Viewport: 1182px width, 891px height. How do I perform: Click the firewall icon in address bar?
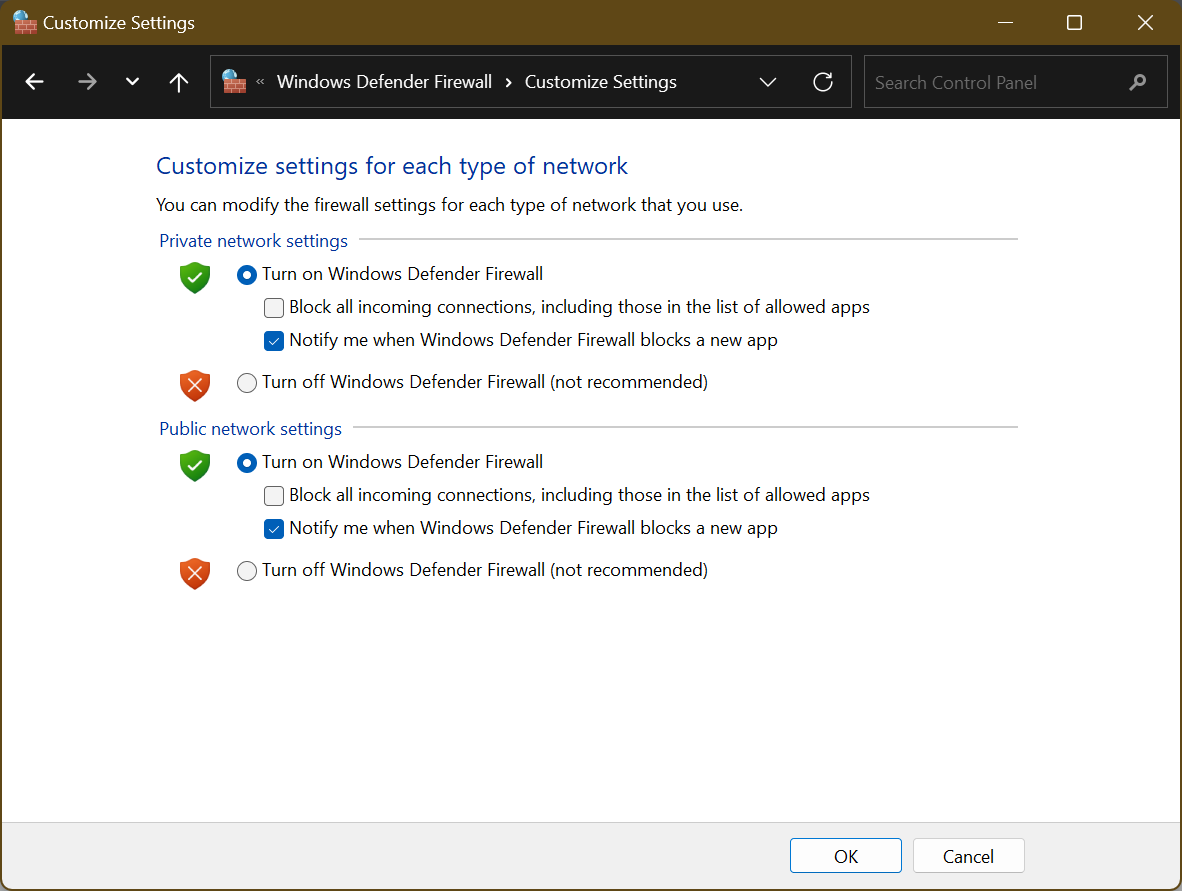point(234,82)
